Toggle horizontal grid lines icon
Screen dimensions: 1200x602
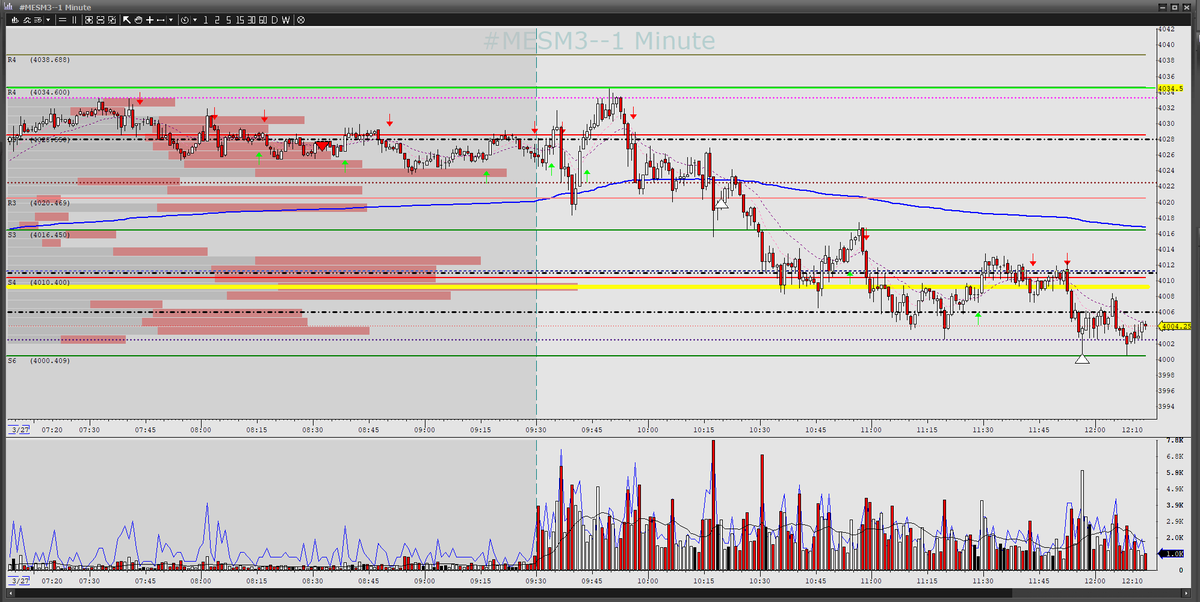pyautogui.click(x=62, y=20)
